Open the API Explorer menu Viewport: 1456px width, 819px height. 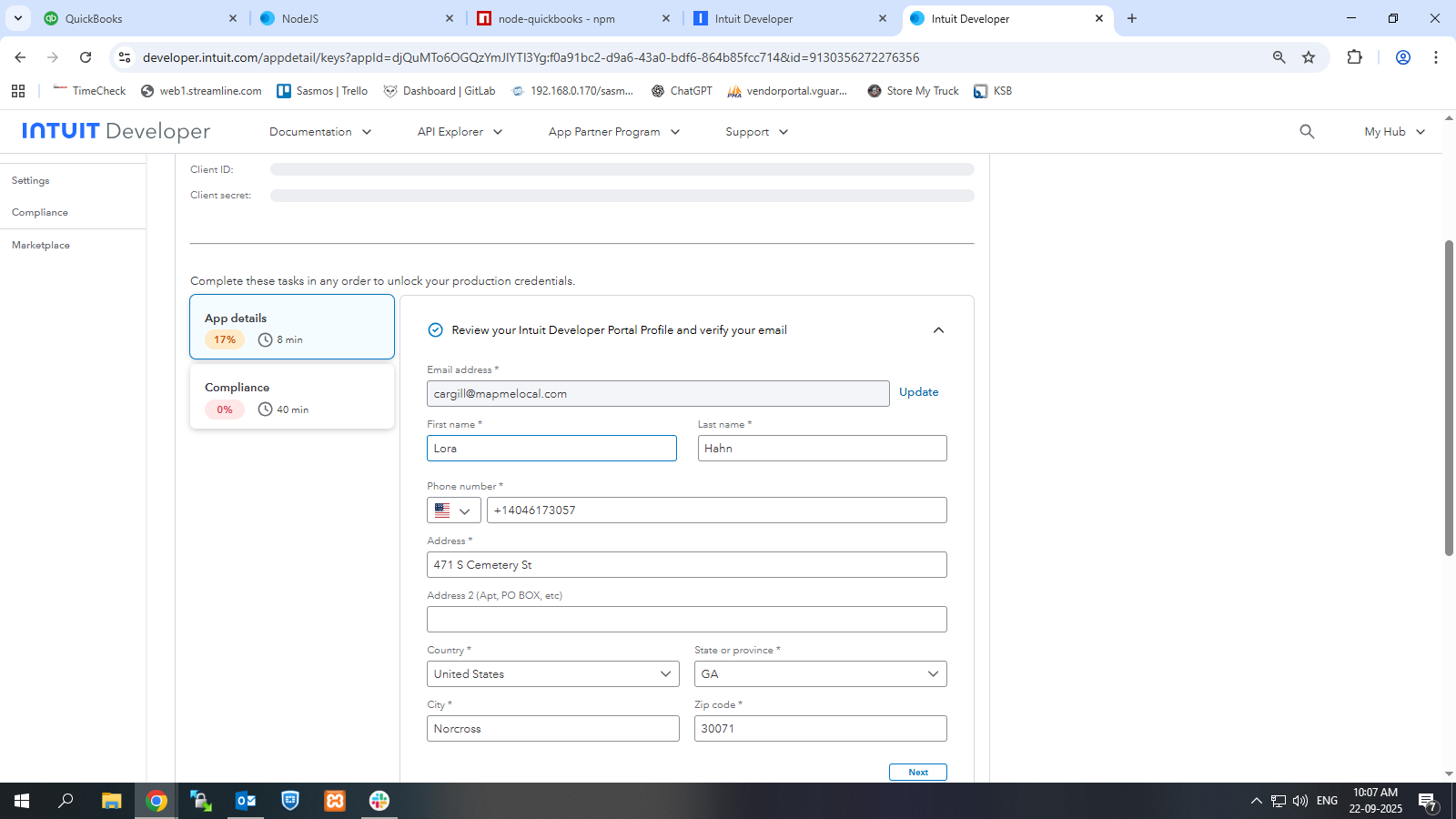[460, 132]
